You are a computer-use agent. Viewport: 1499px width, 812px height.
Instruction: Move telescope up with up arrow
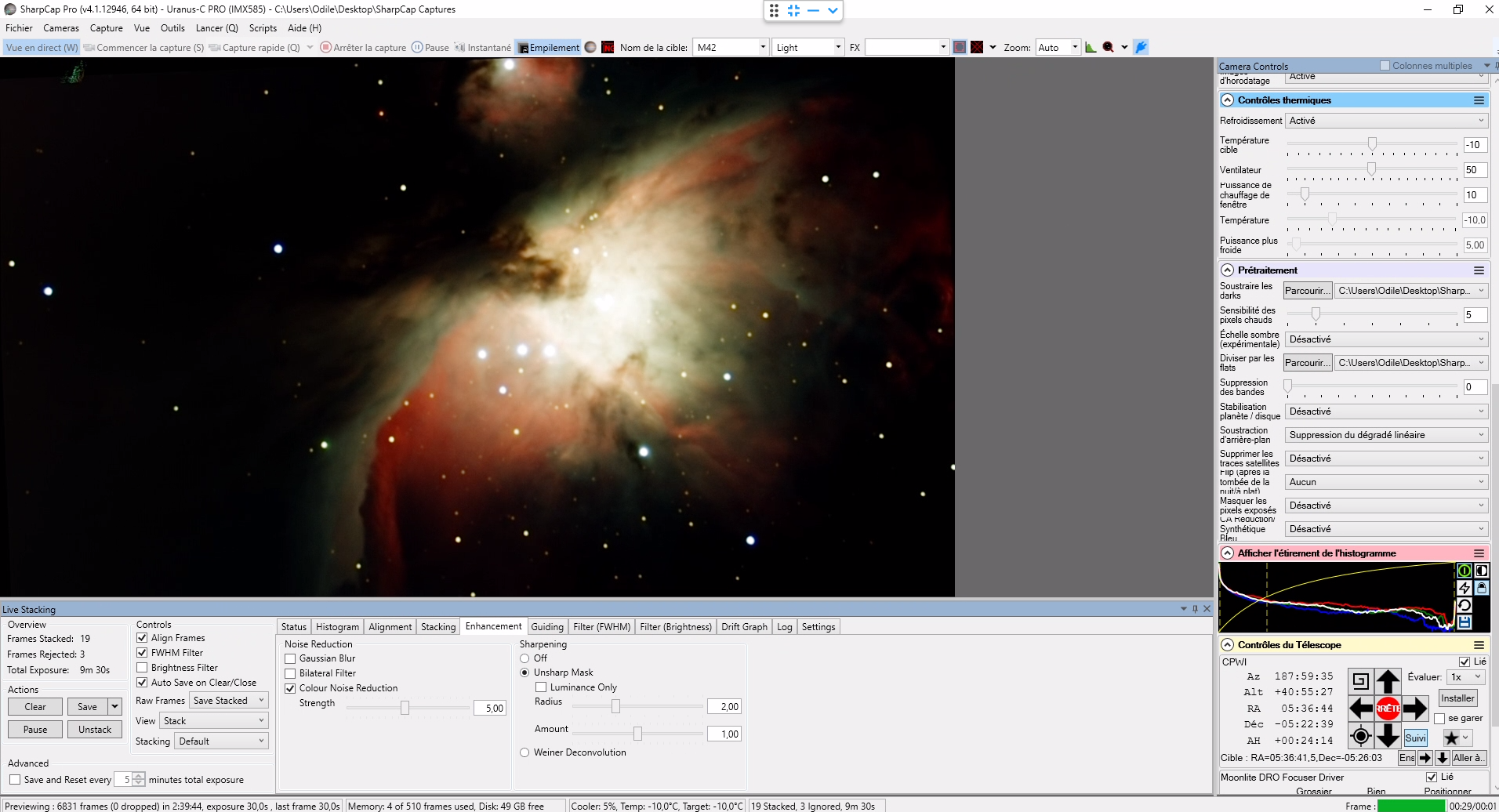(1388, 681)
